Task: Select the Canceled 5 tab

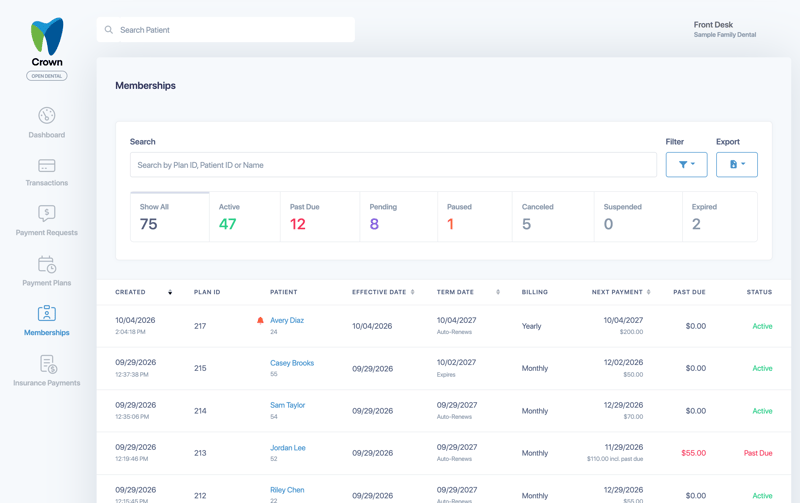Action: click(x=553, y=216)
